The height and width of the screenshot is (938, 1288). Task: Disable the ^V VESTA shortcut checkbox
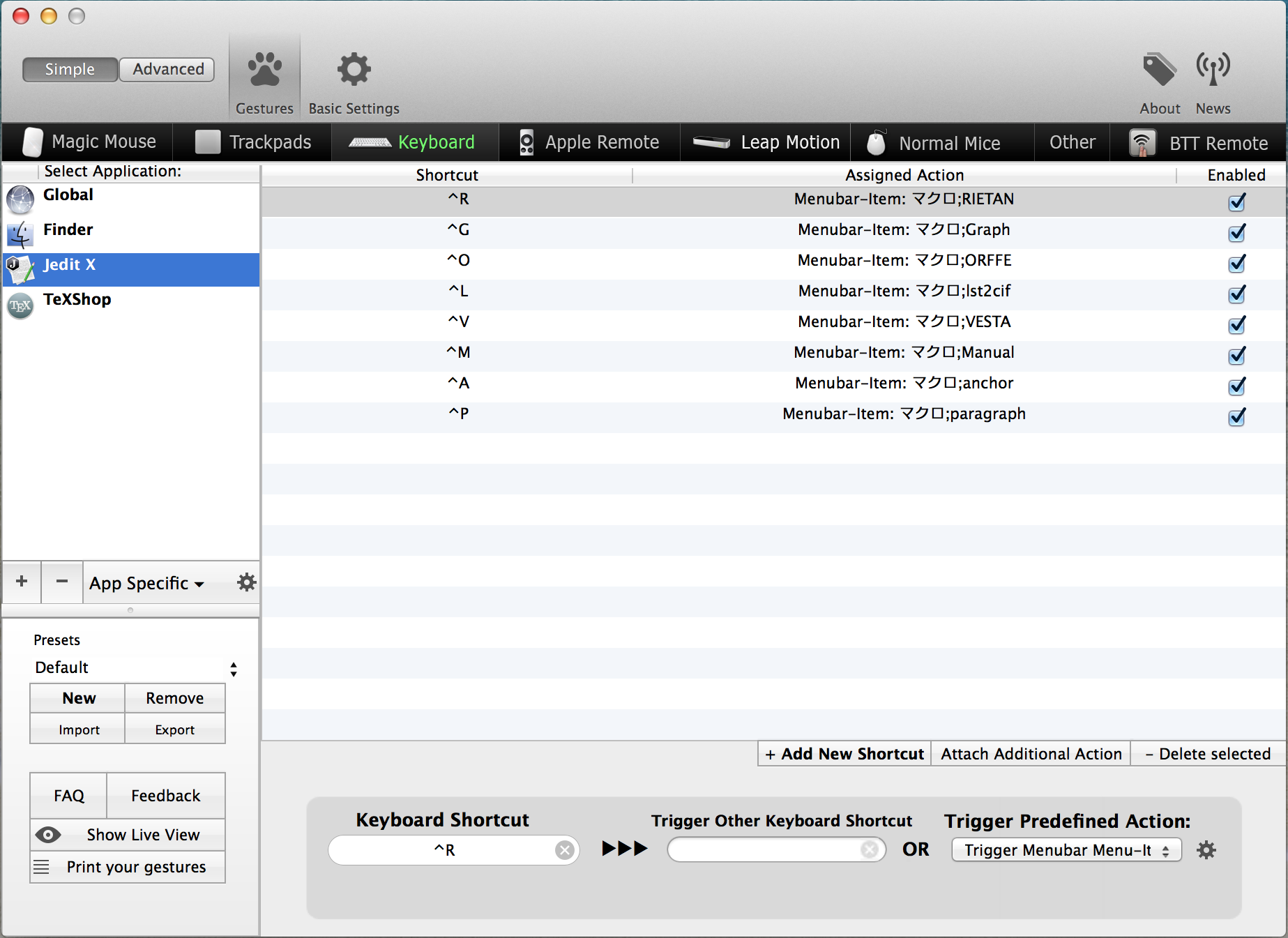pos(1237,325)
